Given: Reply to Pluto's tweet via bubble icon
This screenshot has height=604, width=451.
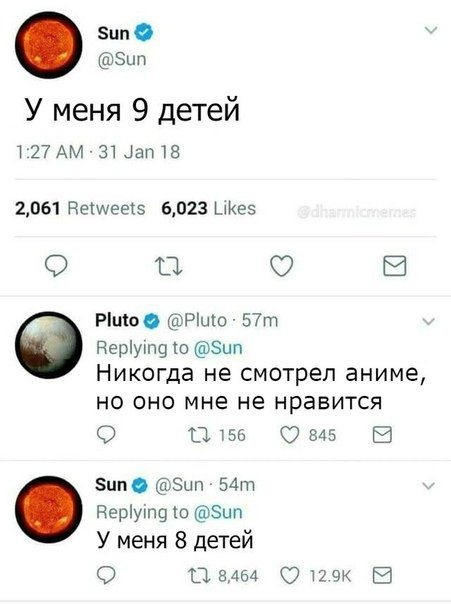Looking at the screenshot, I should click(106, 435).
